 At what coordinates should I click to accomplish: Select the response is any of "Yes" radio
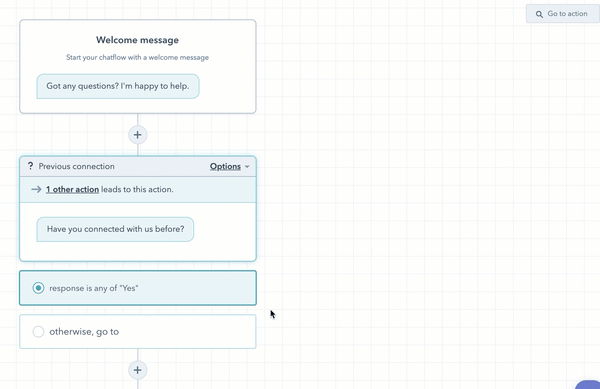pos(38,288)
